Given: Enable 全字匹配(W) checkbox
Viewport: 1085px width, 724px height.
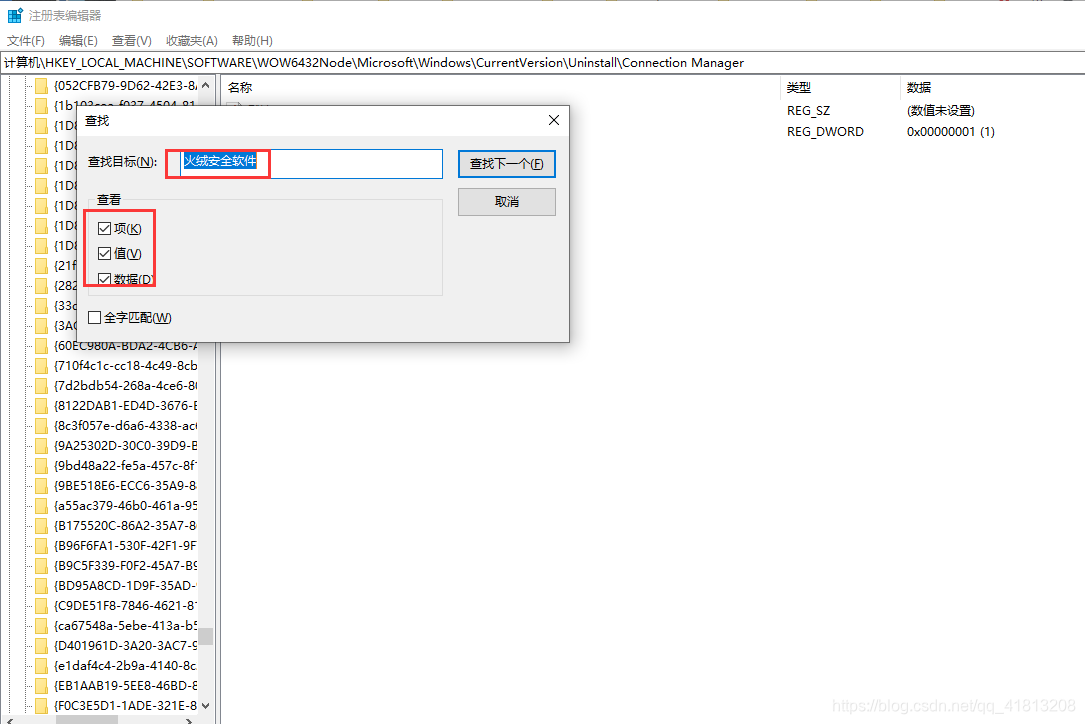Looking at the screenshot, I should [95, 318].
